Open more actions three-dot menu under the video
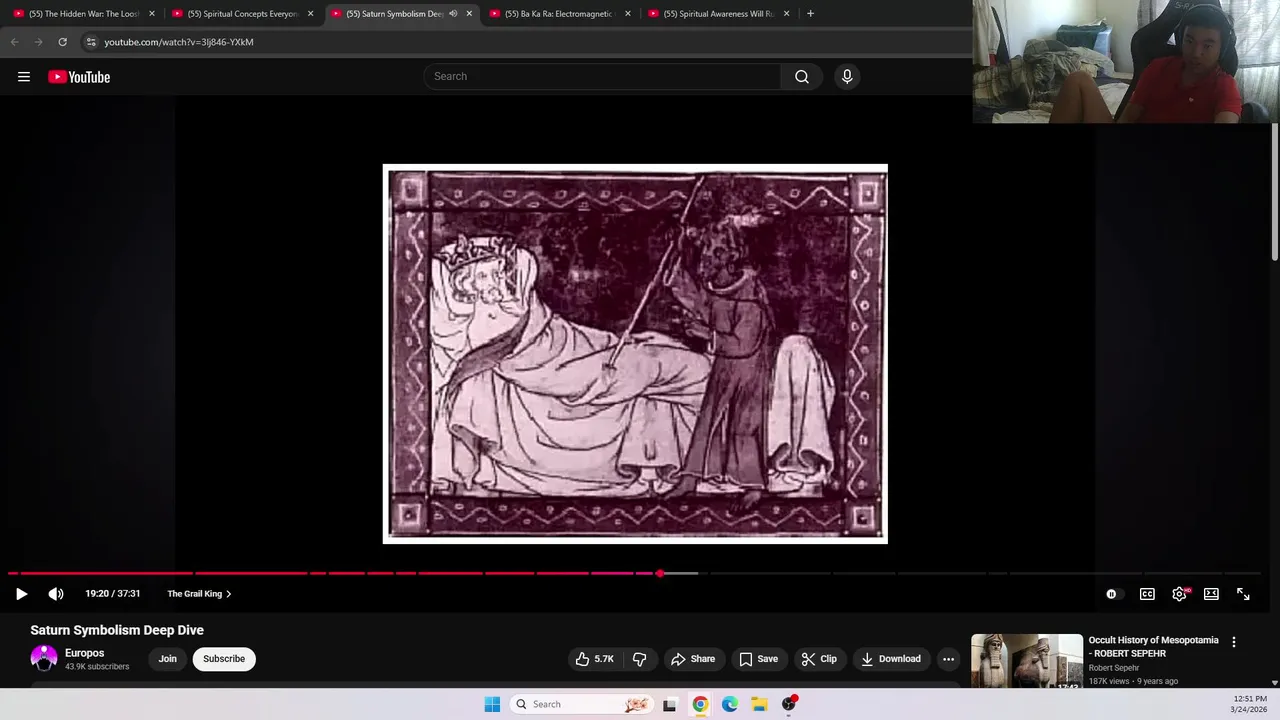Viewport: 1280px width, 720px height. pos(948,659)
